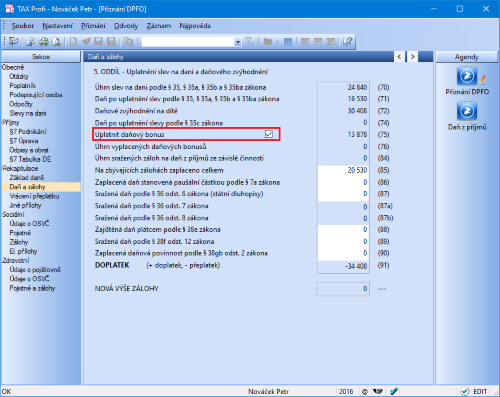Viewport: 500px width, 397px height.
Task: Click the context help pointer icon
Action: (347, 42)
